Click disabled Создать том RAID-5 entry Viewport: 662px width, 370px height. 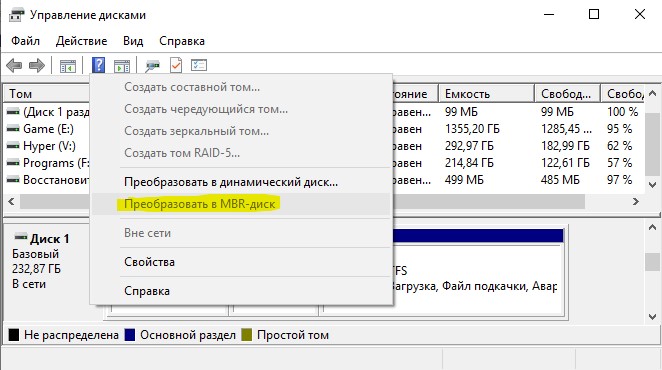tap(241, 153)
